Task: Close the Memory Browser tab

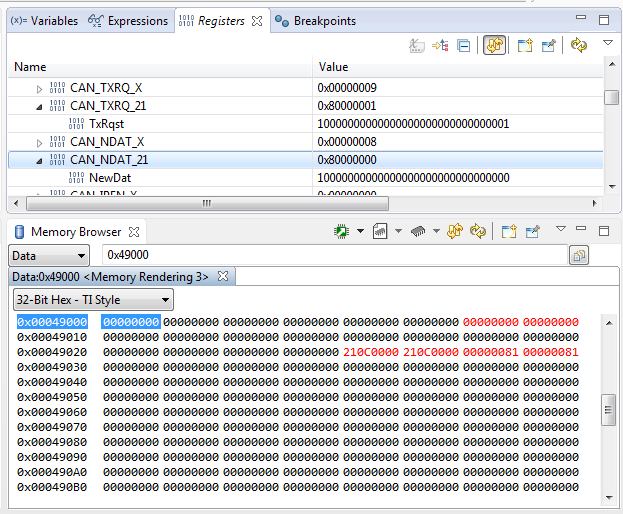Action: [x=134, y=232]
